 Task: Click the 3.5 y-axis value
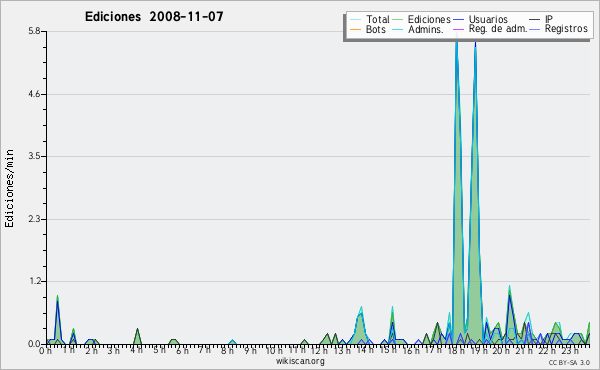pyautogui.click(x=34, y=156)
